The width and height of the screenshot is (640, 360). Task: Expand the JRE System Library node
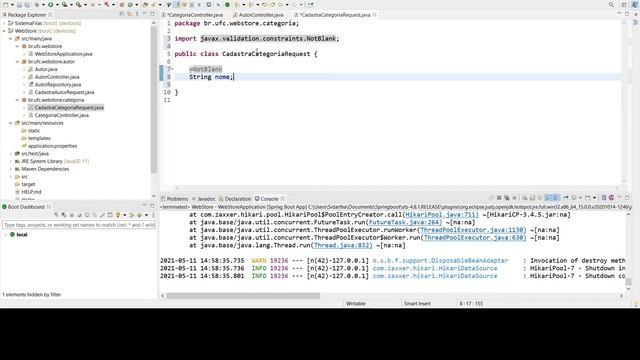(x=11, y=161)
